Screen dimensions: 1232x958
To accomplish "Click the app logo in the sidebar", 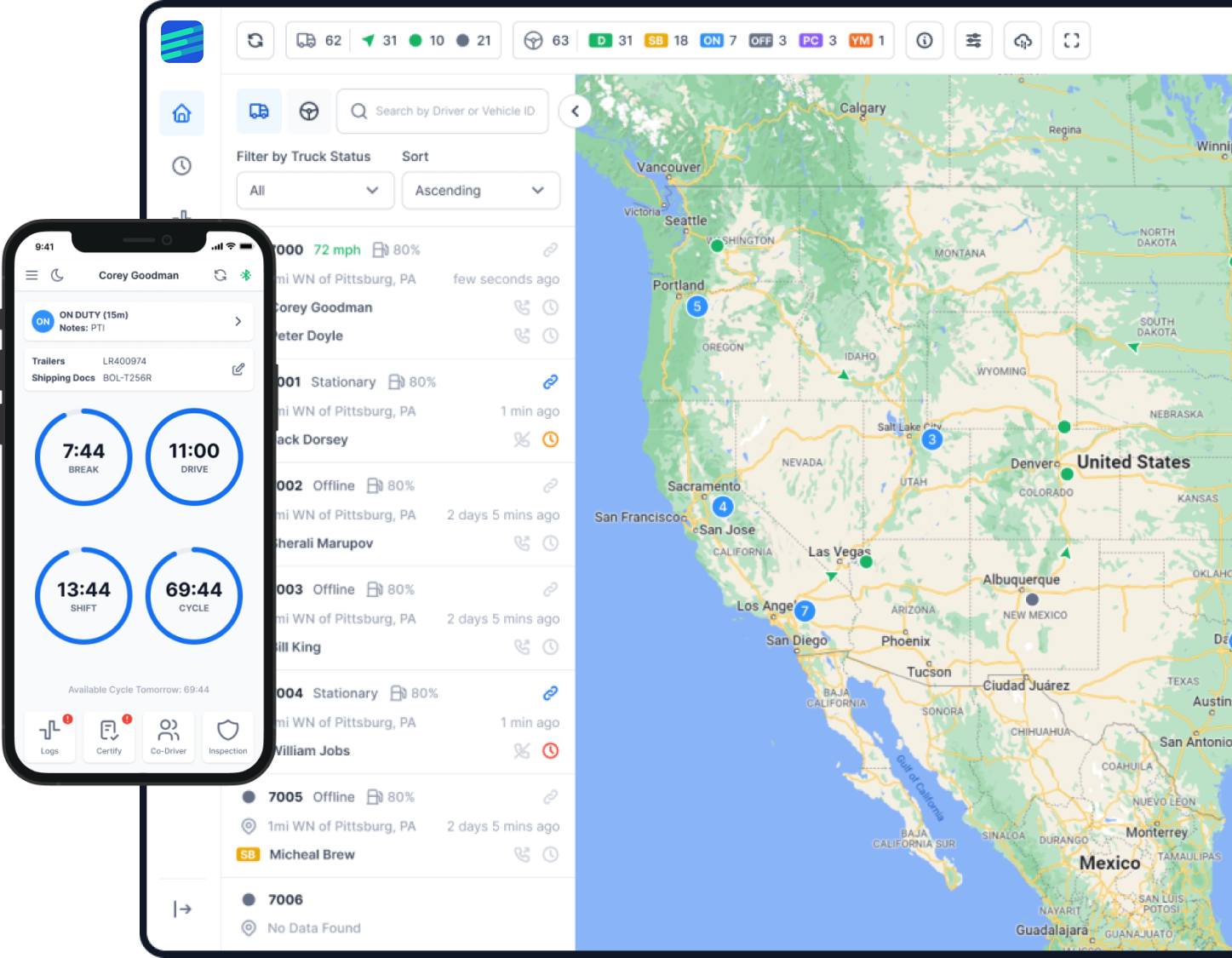I will 182,42.
